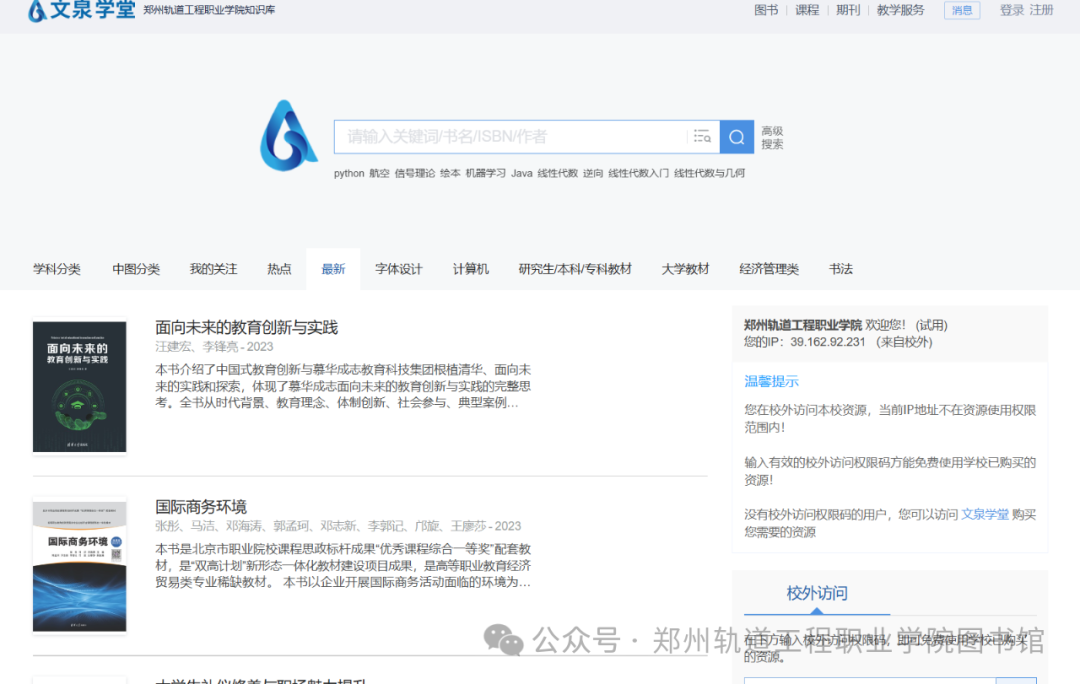
Task: Click the IP address 39.162.92.231 text
Action: pos(827,342)
